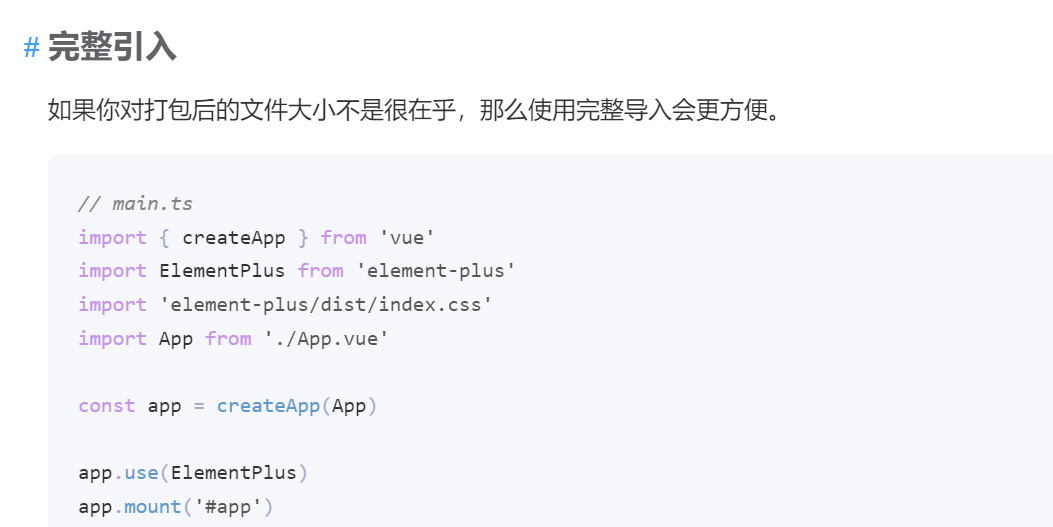This screenshot has height=527, width=1053.
Task: Click ElementPlus in the second import line
Action: [222, 271]
